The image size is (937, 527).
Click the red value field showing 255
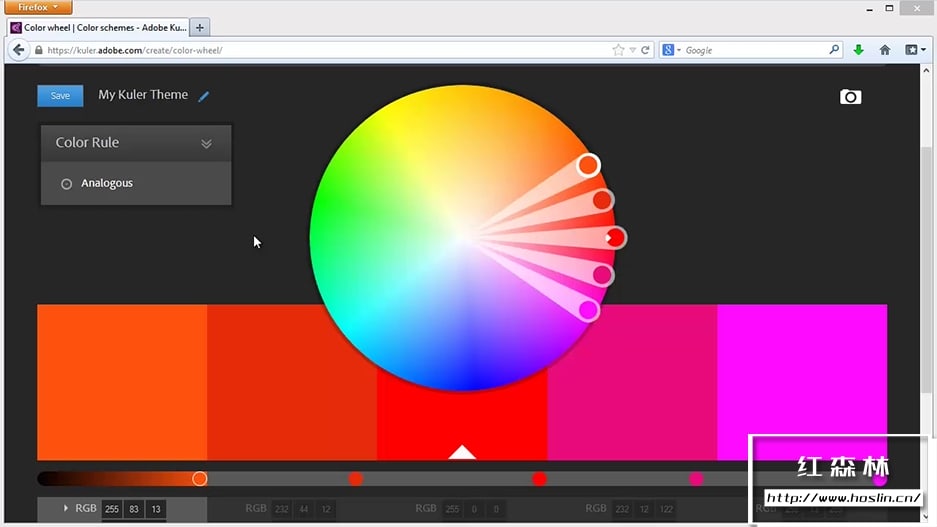click(x=112, y=509)
